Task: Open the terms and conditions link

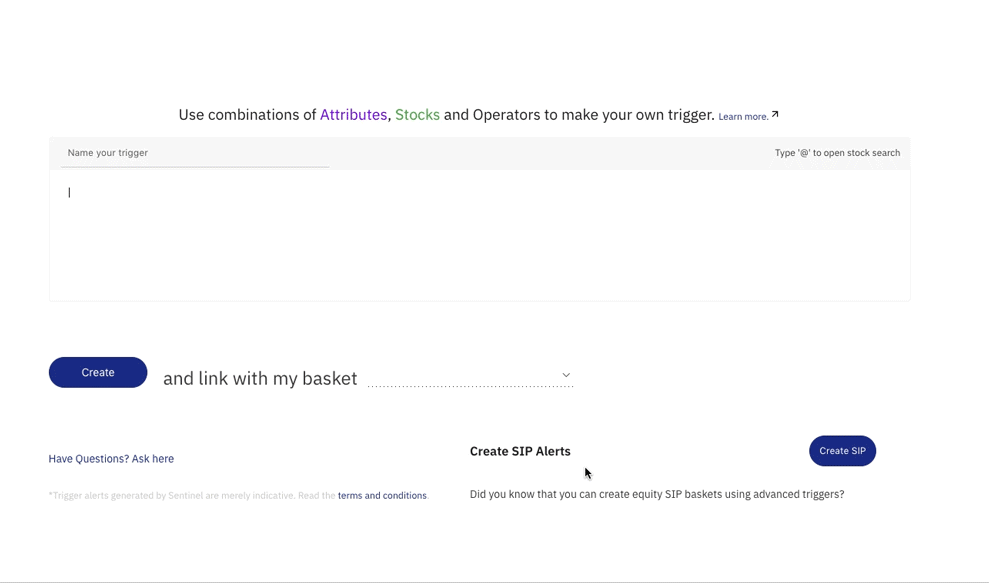Action: (382, 495)
